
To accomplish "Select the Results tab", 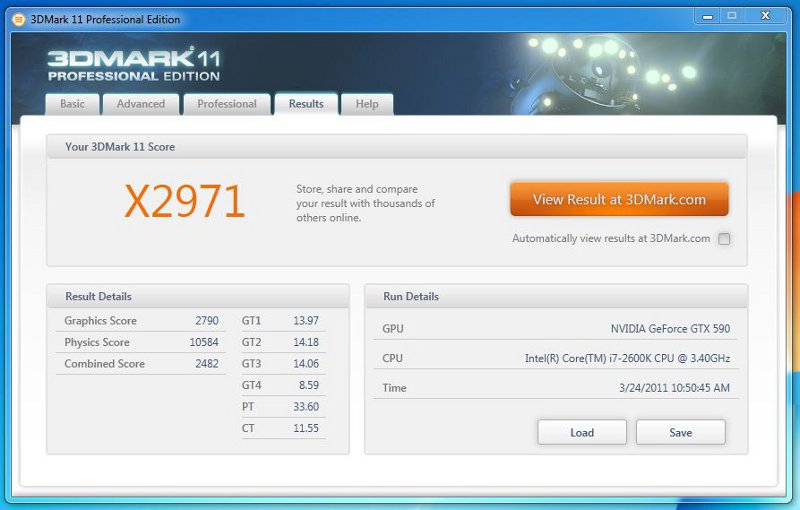I will tap(306, 104).
